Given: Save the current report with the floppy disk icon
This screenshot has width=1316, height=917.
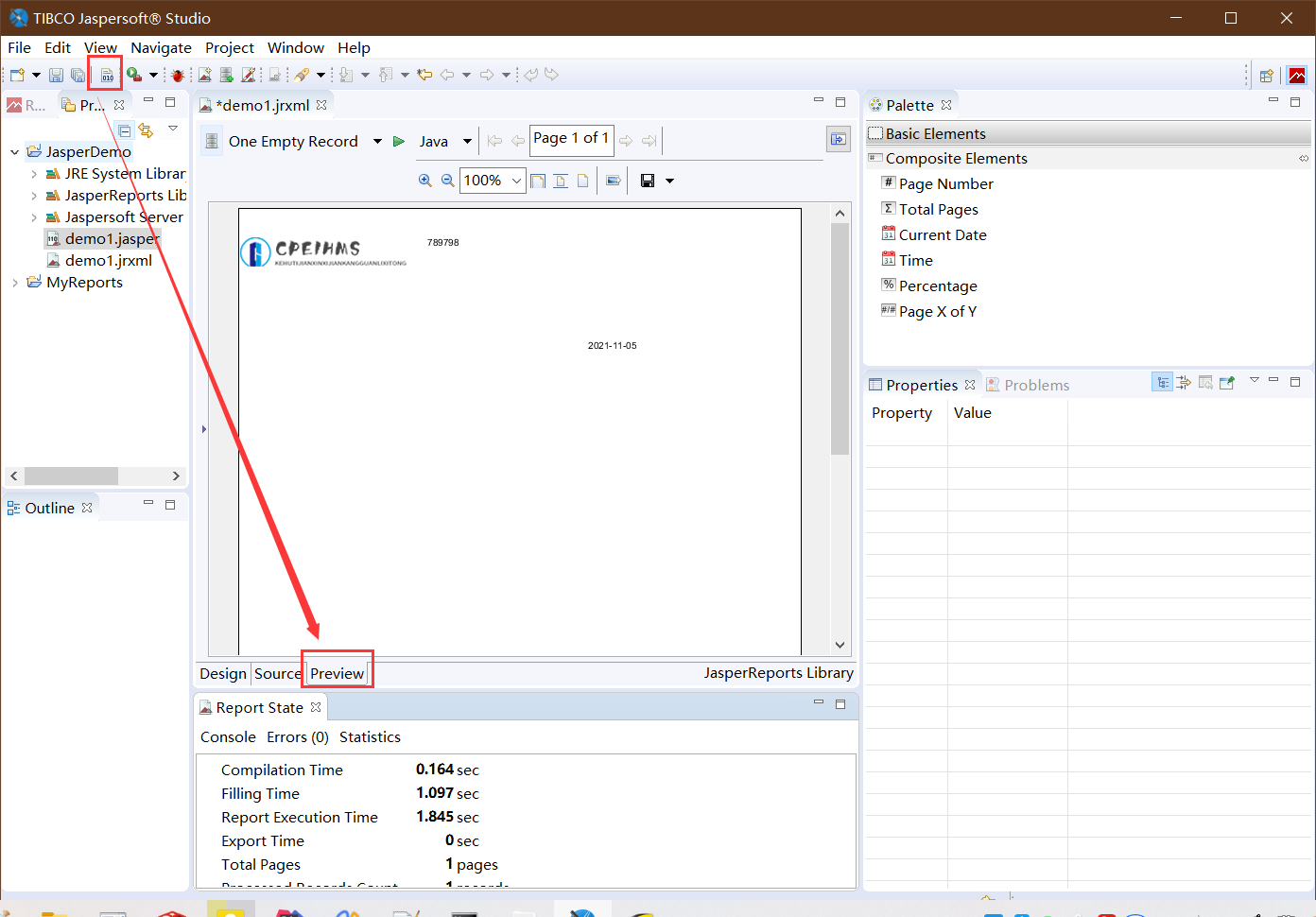Looking at the screenshot, I should [55, 74].
